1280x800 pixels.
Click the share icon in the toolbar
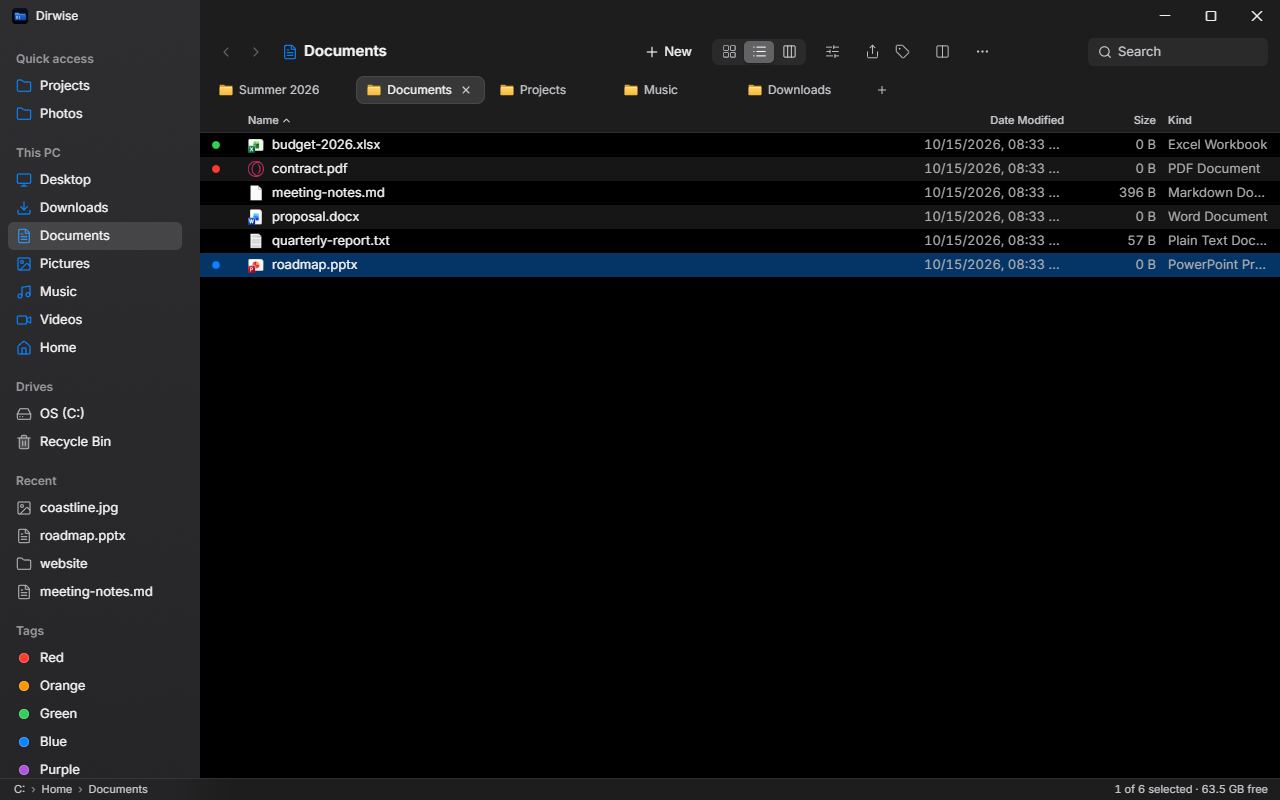point(872,52)
